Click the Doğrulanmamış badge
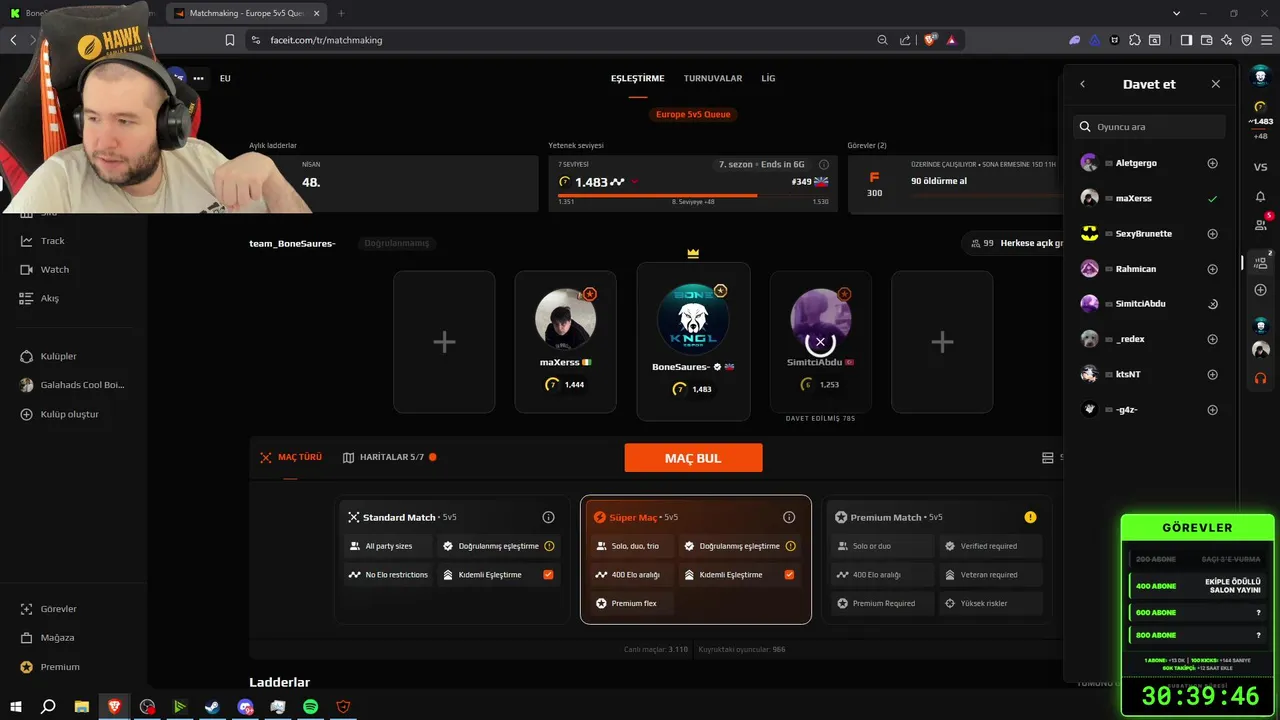 coord(396,243)
